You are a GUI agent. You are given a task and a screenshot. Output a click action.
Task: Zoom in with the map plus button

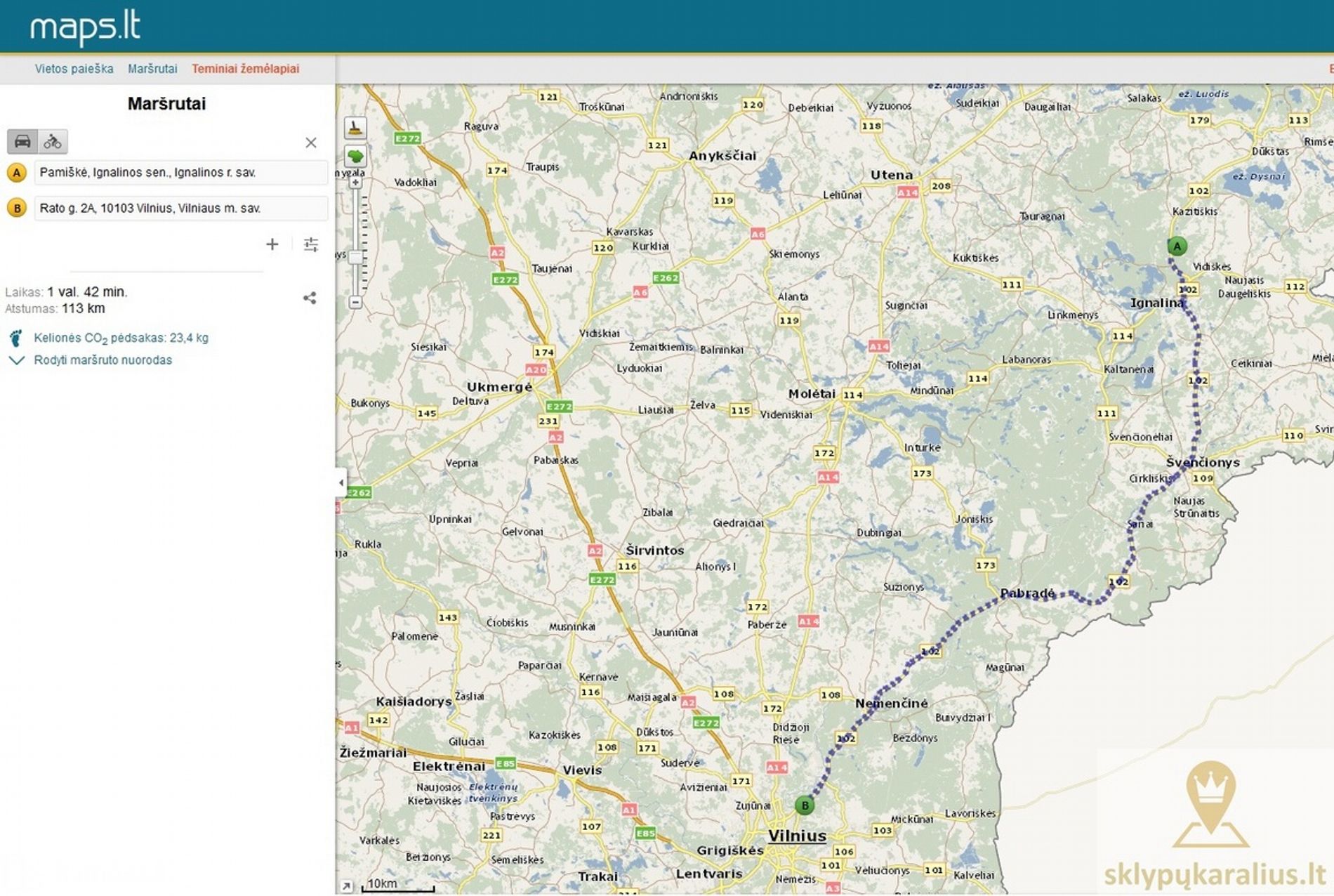(x=356, y=183)
